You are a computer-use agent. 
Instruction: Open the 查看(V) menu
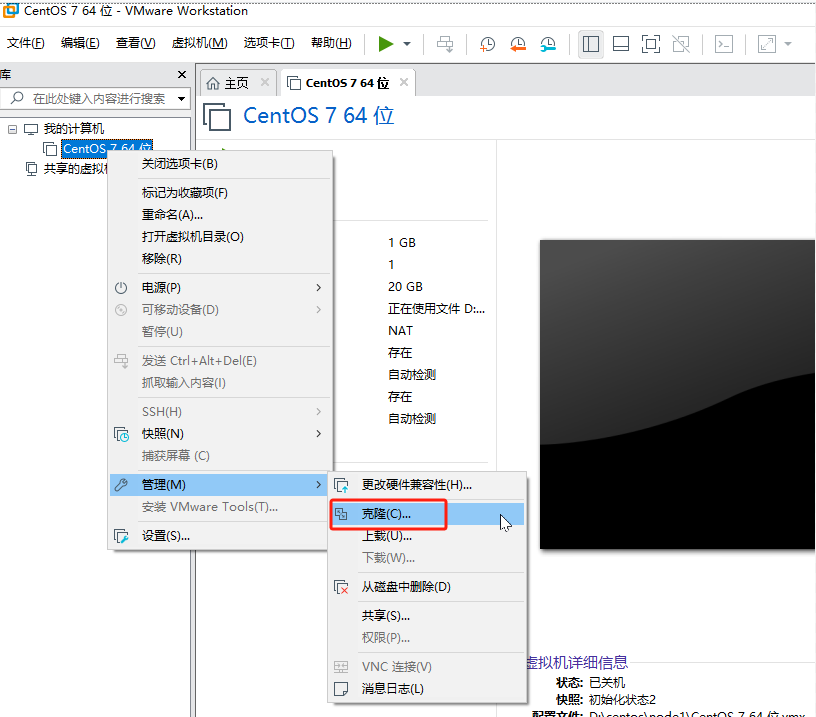pyautogui.click(x=135, y=43)
